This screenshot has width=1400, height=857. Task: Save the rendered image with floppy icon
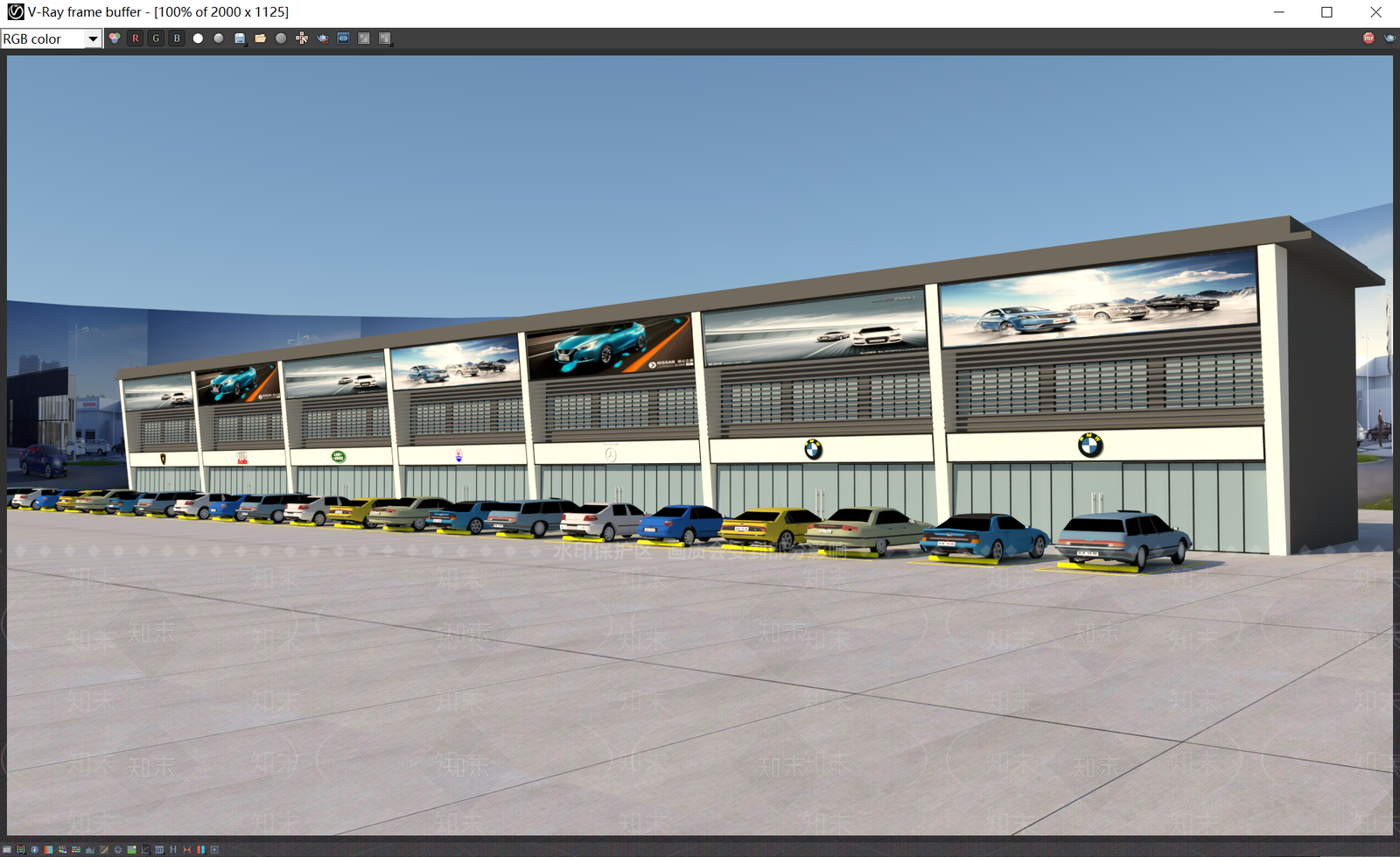240,39
